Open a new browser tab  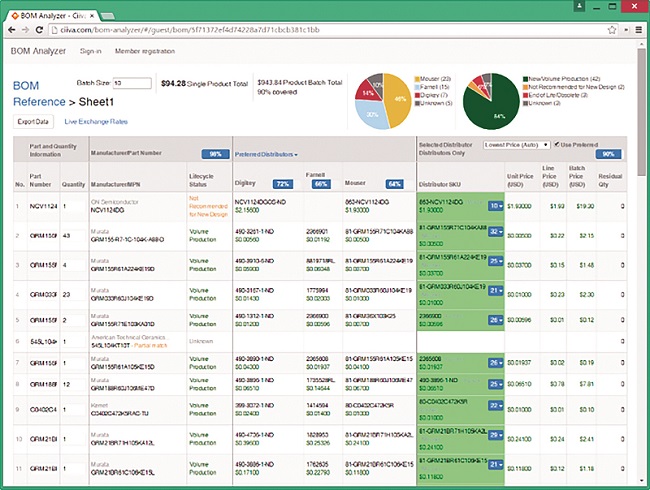[x=107, y=16]
